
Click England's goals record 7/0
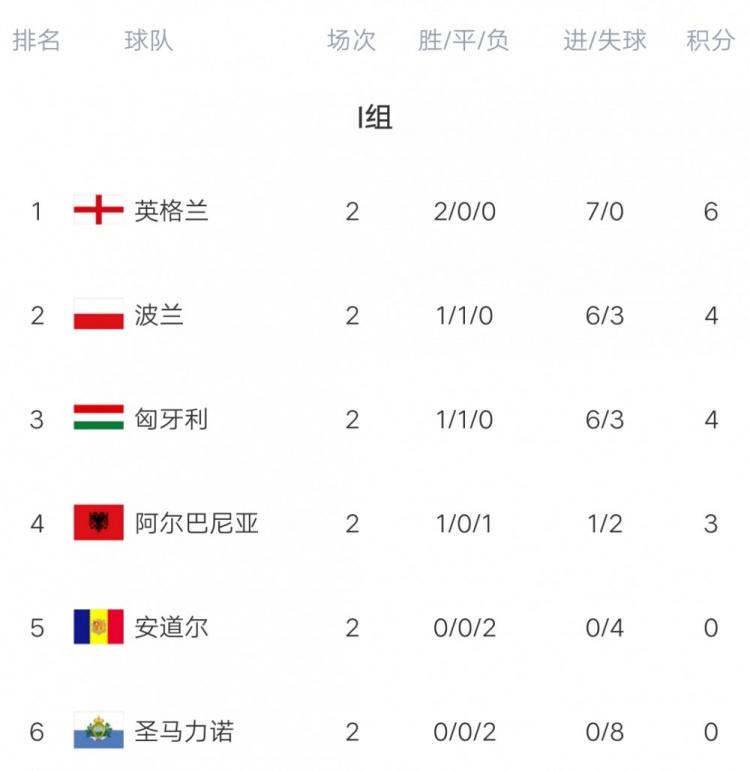coord(604,211)
